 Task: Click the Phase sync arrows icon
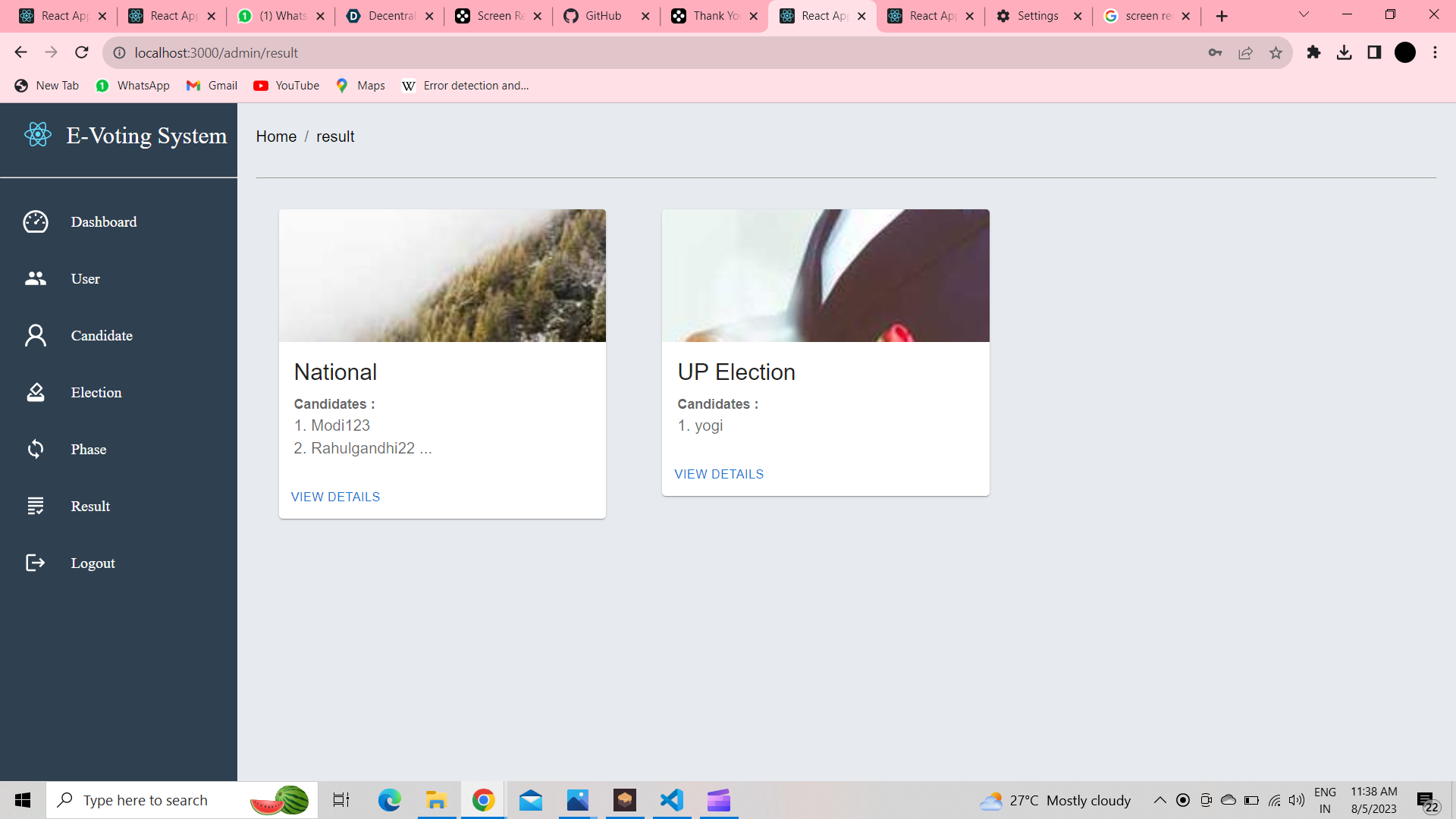[x=36, y=449]
